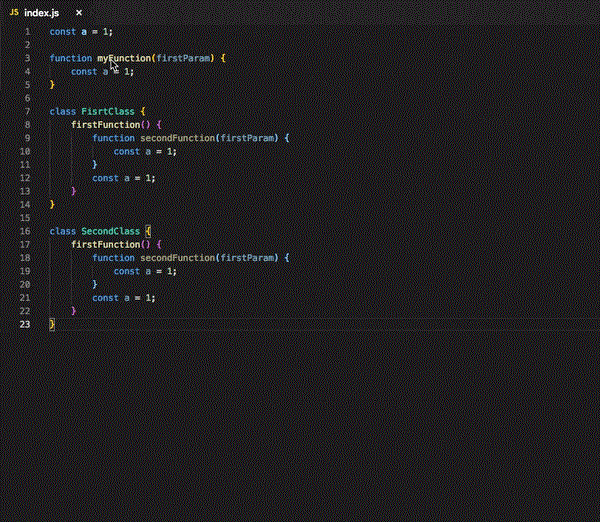
Task: Click const keyword on line 19
Action: click(127, 271)
